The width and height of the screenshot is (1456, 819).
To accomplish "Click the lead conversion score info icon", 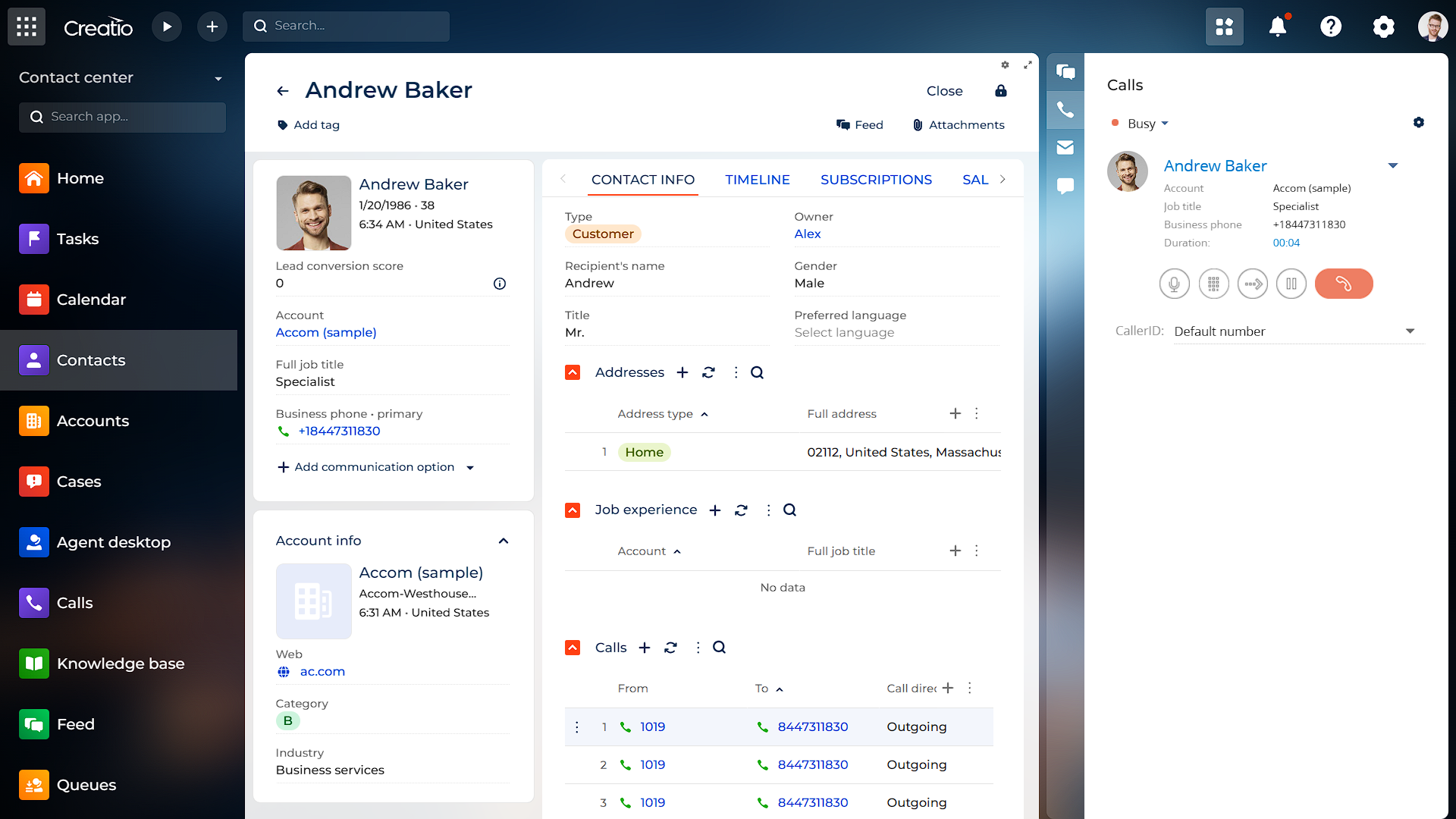I will tap(500, 284).
